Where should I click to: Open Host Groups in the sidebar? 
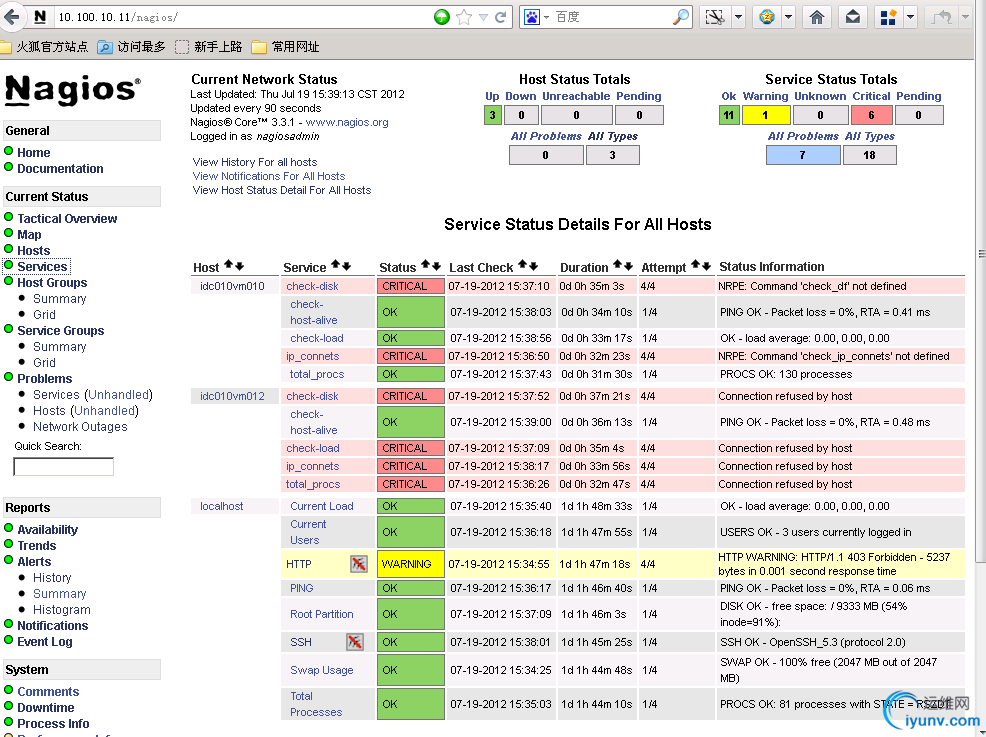click(x=52, y=282)
